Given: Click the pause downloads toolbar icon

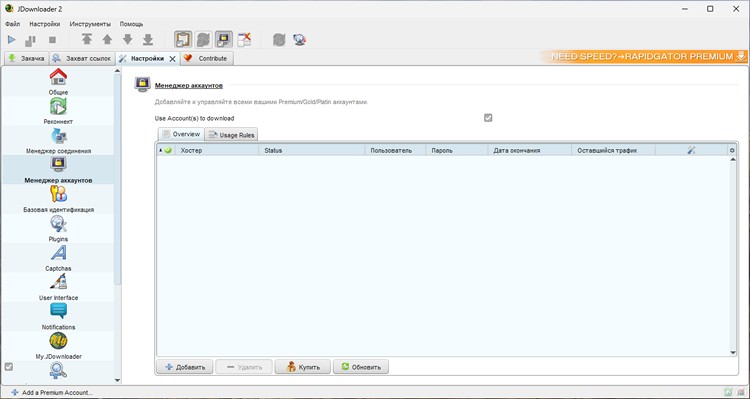Looking at the screenshot, I should click(30, 40).
